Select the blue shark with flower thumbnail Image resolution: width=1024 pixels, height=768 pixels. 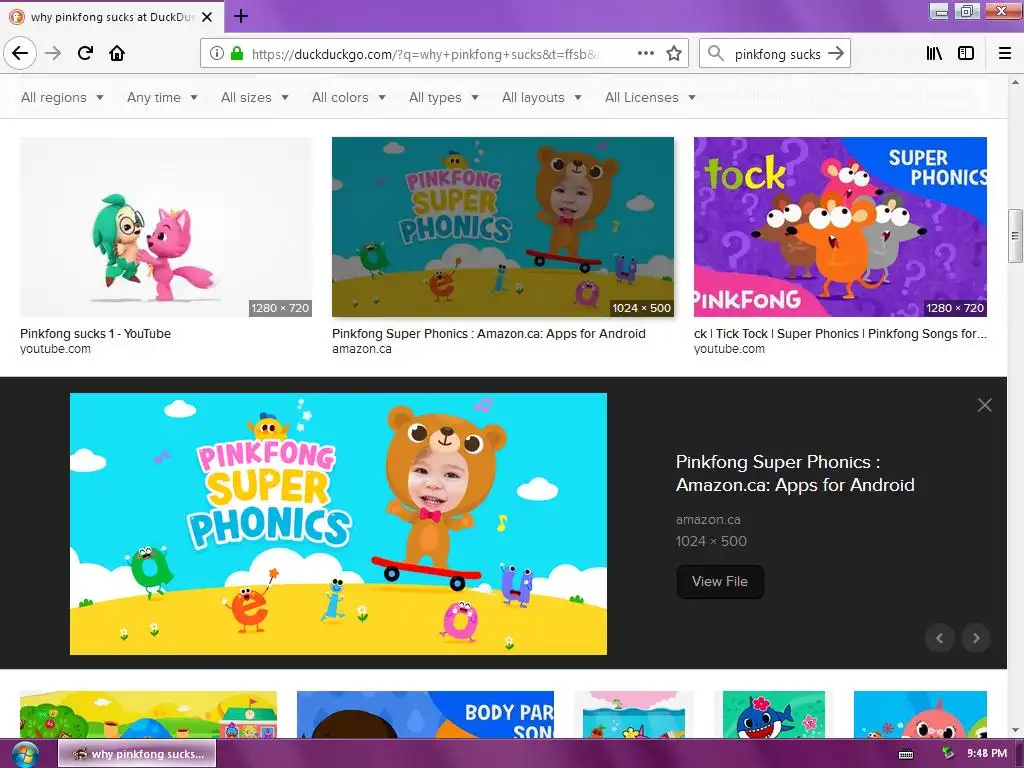tap(774, 714)
